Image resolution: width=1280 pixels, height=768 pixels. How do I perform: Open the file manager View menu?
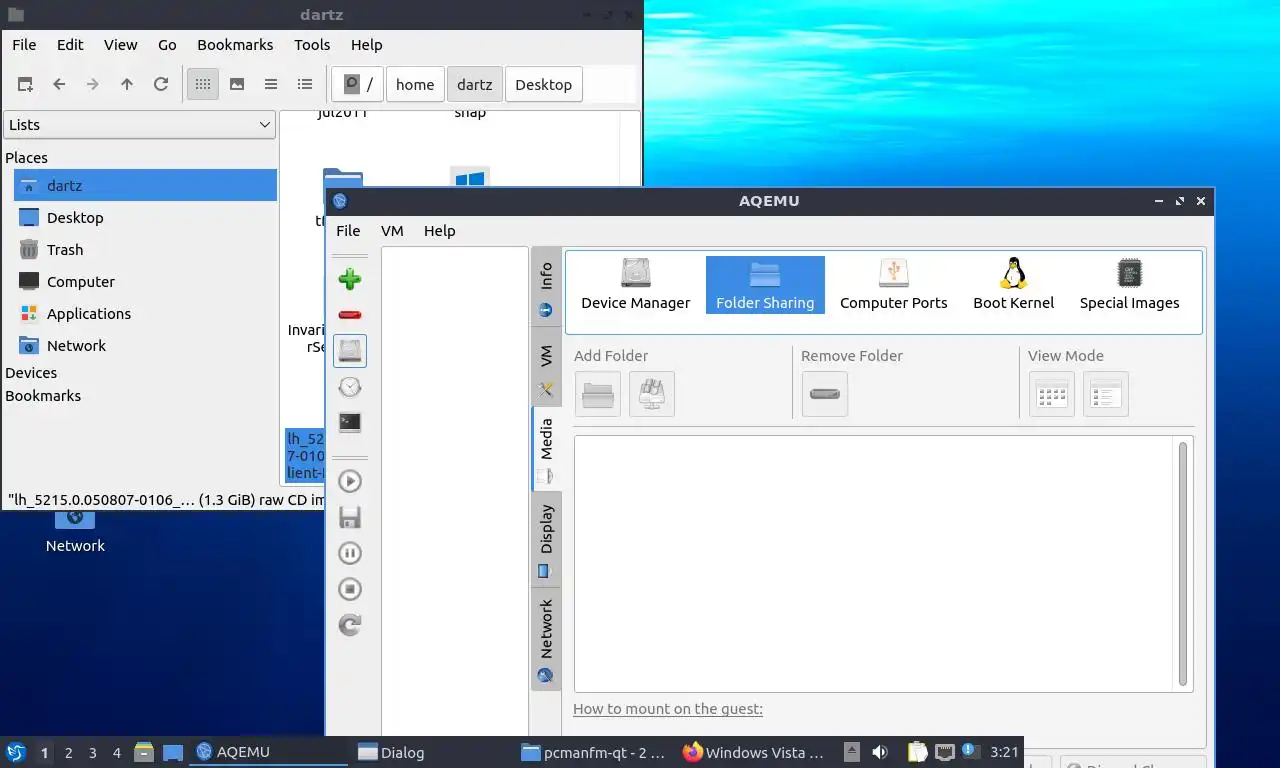pyautogui.click(x=120, y=44)
